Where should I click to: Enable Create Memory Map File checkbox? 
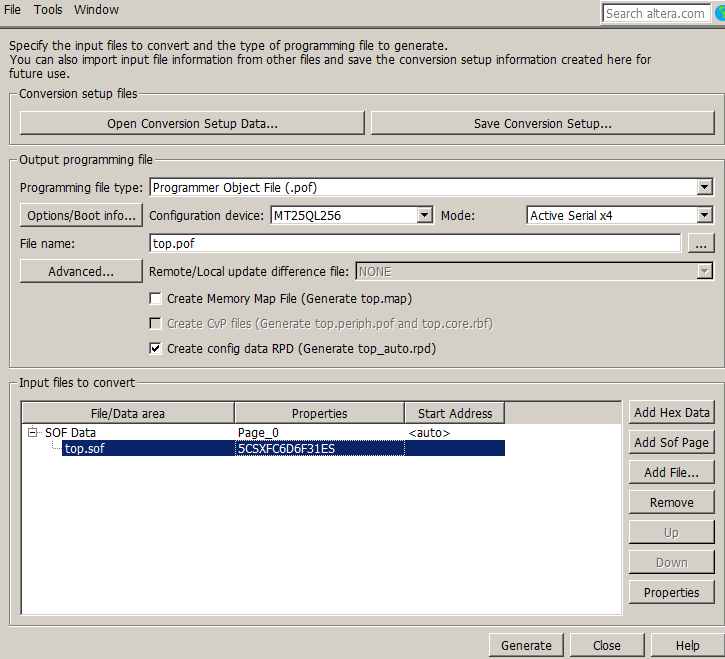pos(155,298)
